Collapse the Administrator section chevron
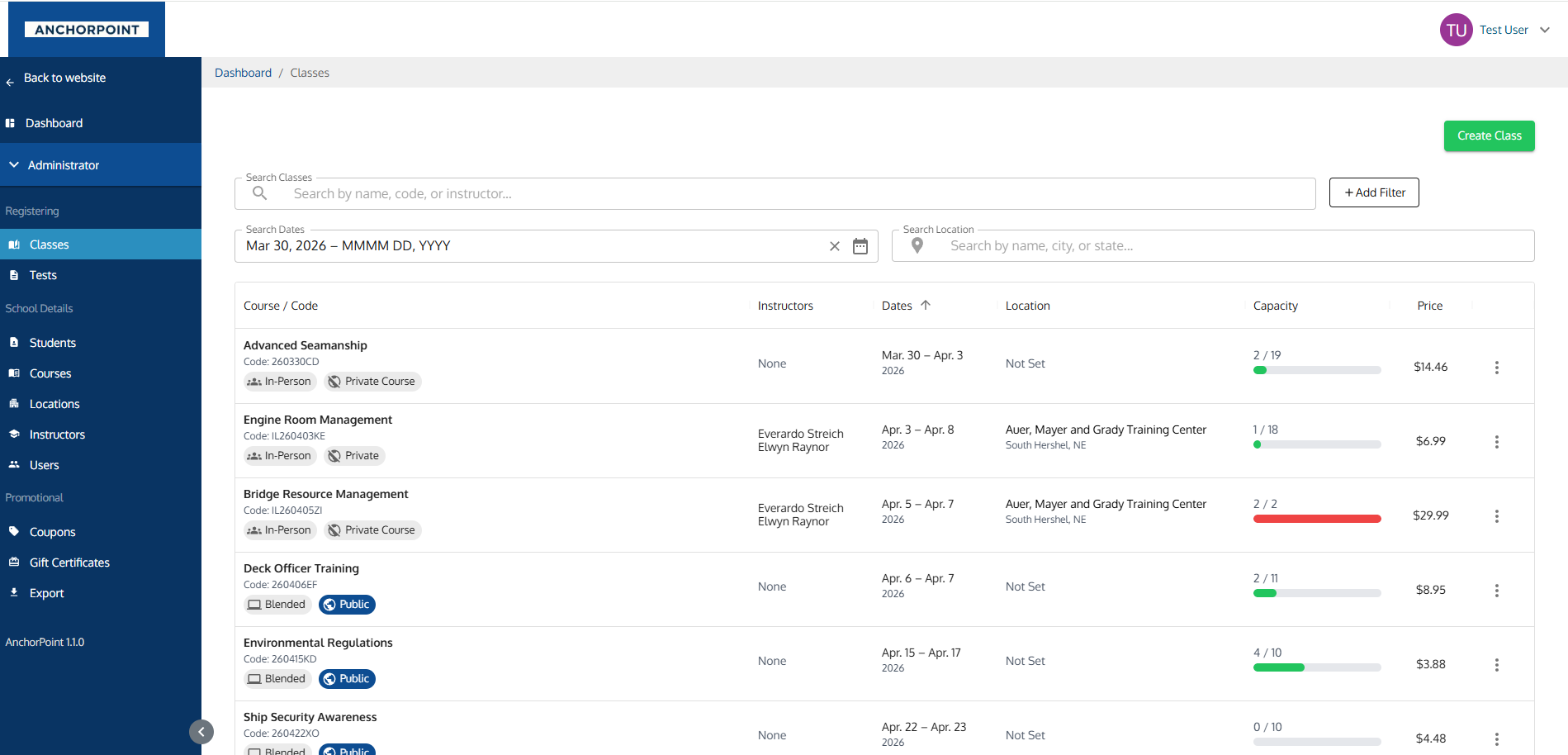 tap(14, 164)
